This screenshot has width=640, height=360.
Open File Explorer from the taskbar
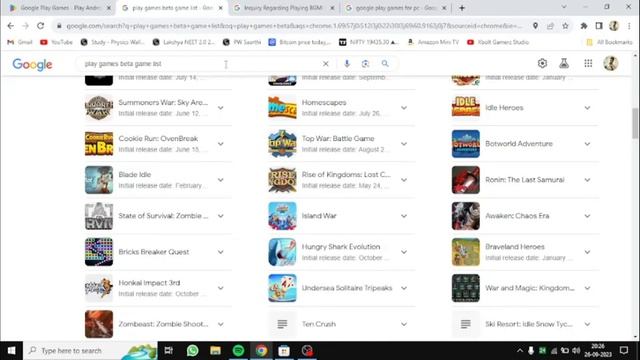point(215,351)
